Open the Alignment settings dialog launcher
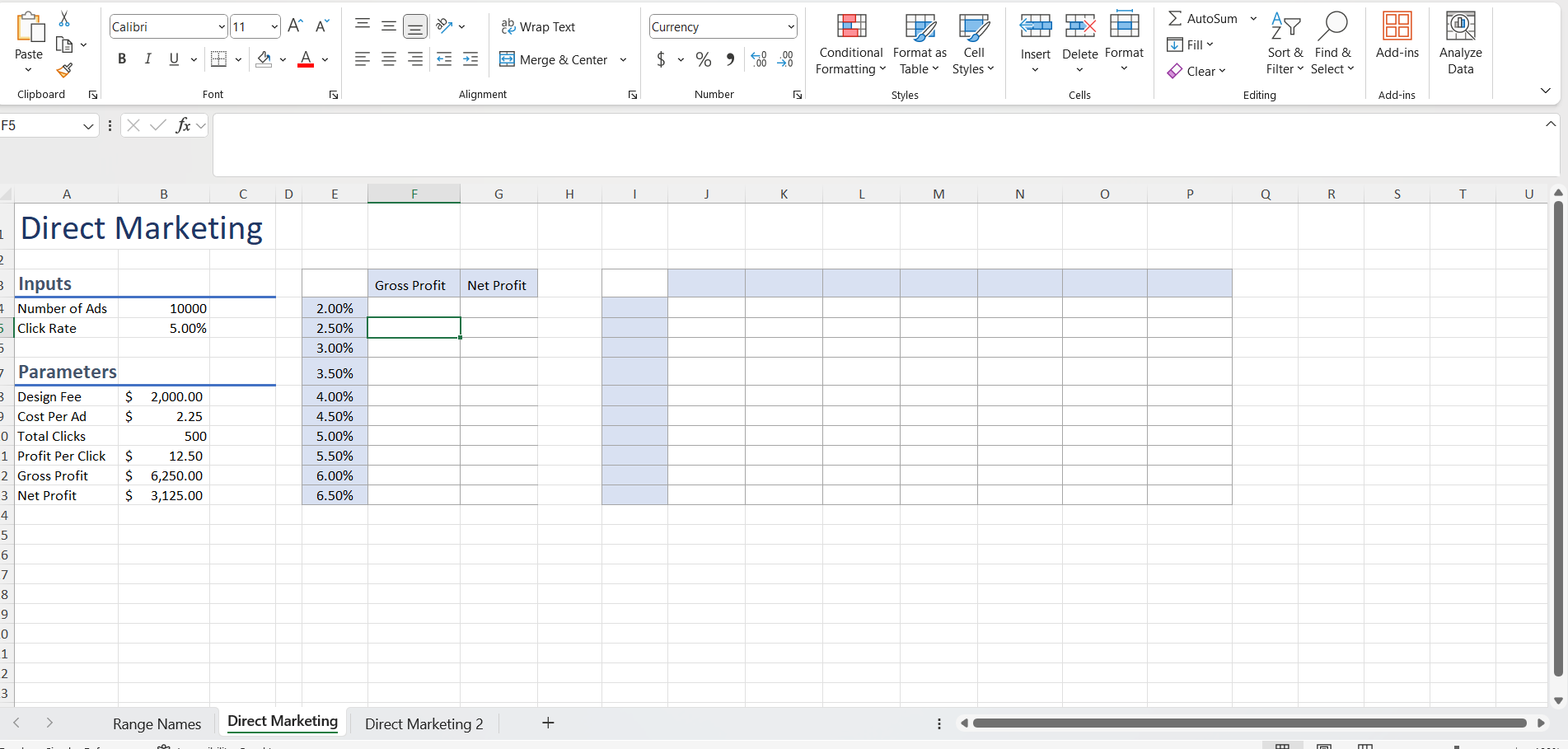Viewport: 1568px width, 749px height. [632, 95]
